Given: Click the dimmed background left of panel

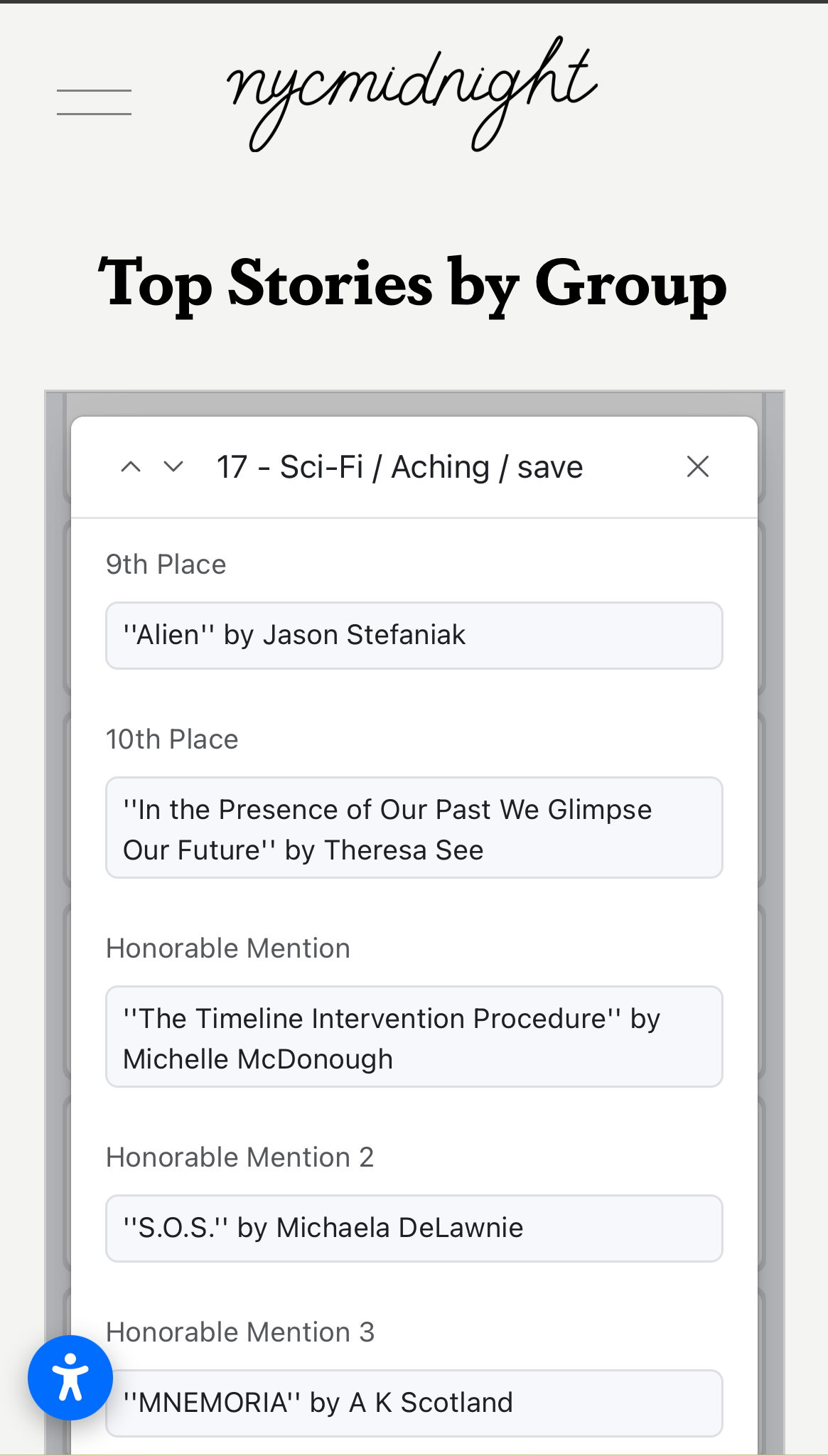Looking at the screenshot, I should pyautogui.click(x=57, y=853).
